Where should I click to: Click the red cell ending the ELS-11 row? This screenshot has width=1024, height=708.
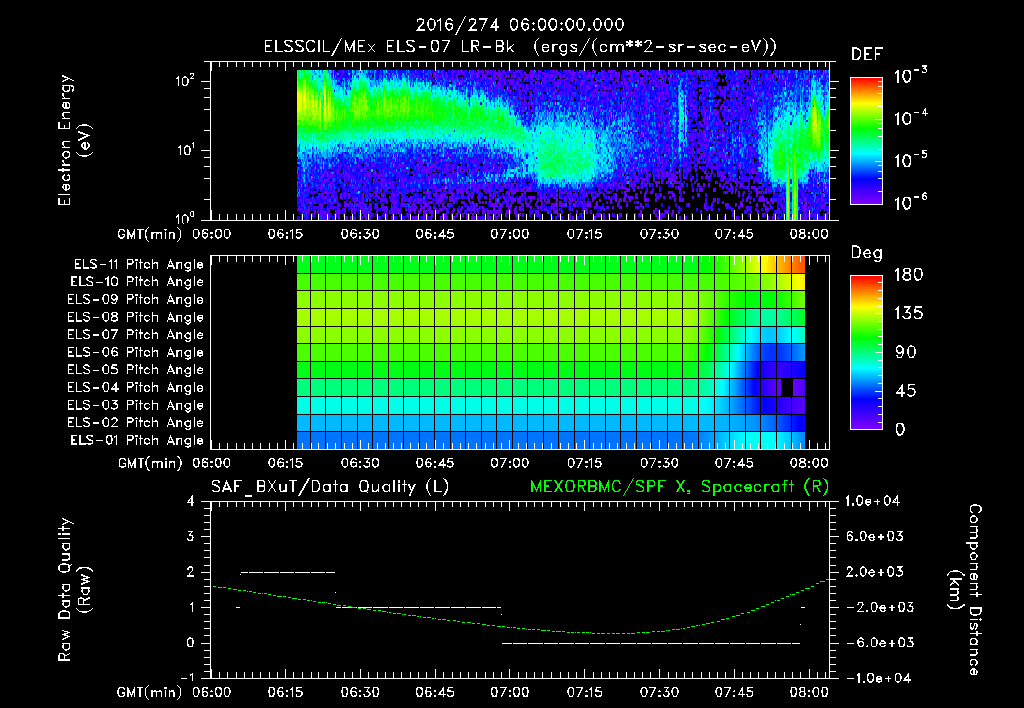[x=798, y=265]
